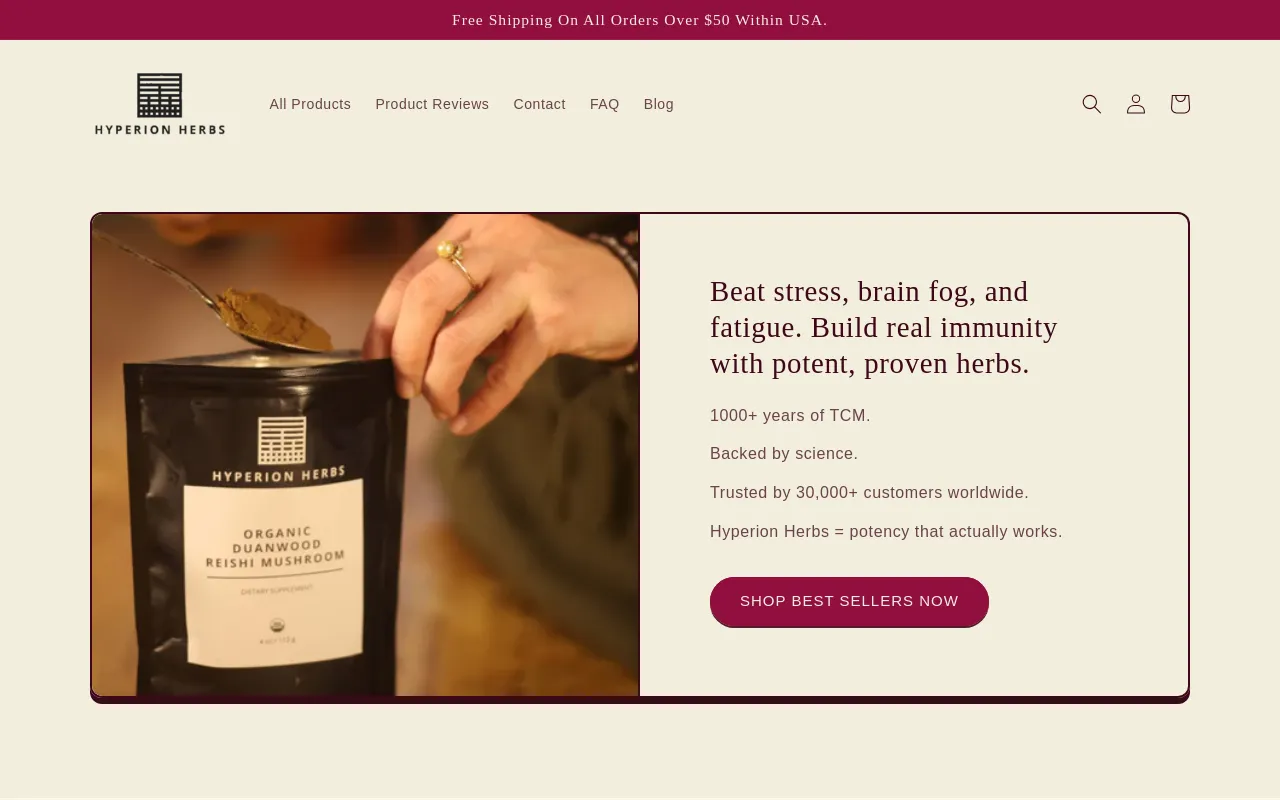Open the All Products menu item
The width and height of the screenshot is (1280, 800).
tap(310, 104)
